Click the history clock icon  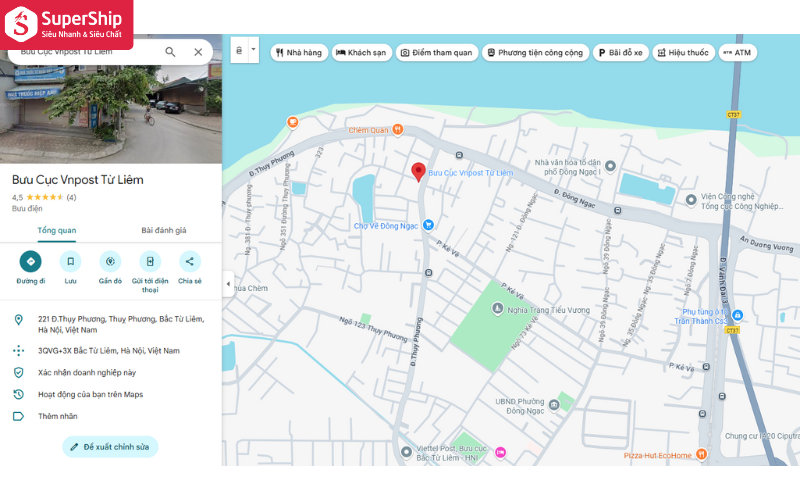[x=18, y=395]
